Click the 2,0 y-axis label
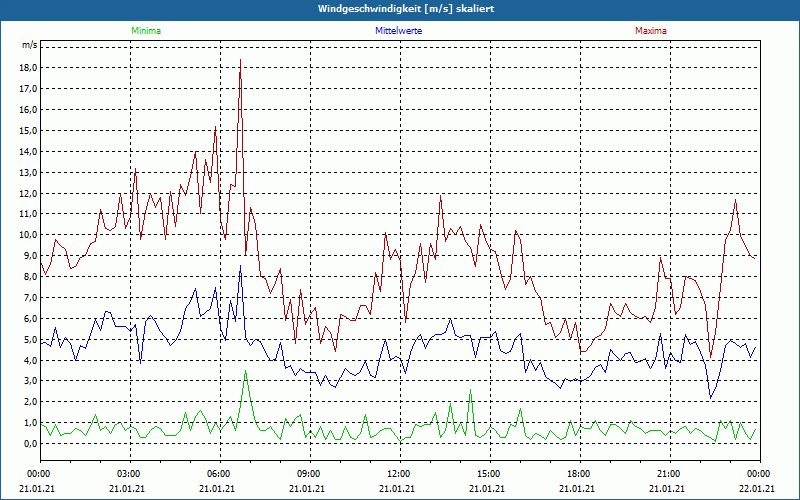Screen dimensions: 800x500 [31, 402]
